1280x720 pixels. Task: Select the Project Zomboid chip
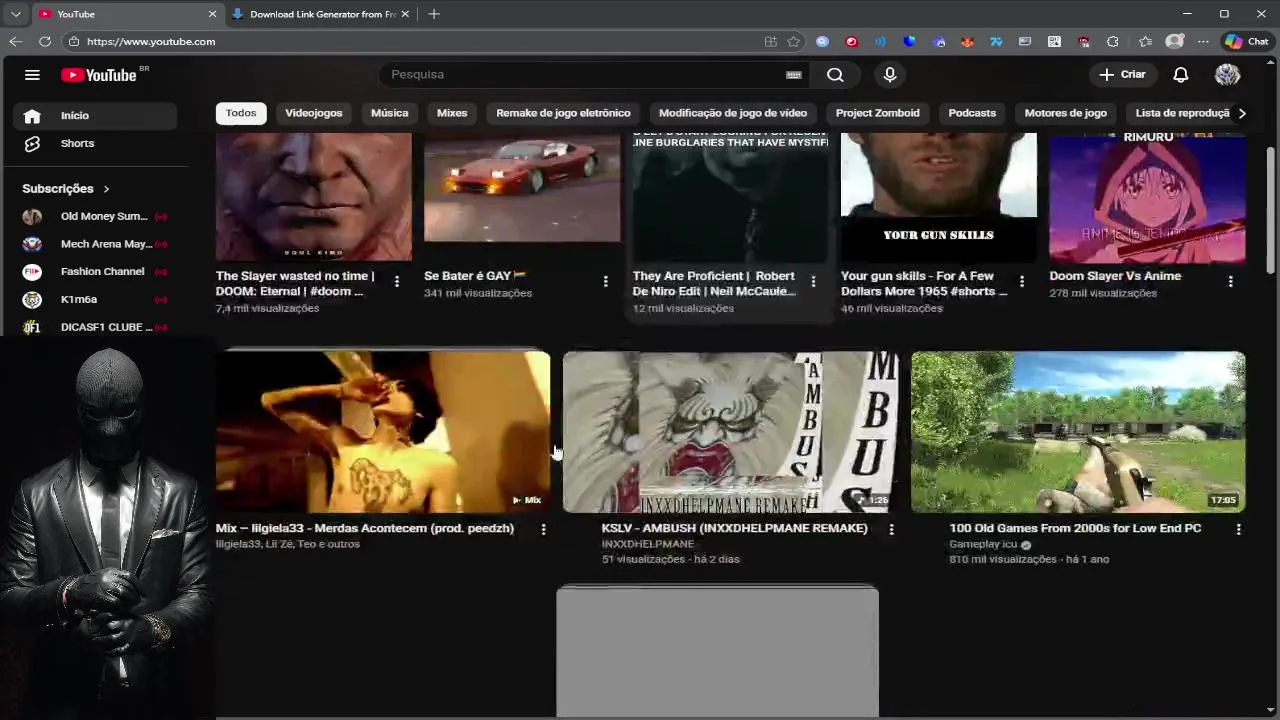point(878,113)
